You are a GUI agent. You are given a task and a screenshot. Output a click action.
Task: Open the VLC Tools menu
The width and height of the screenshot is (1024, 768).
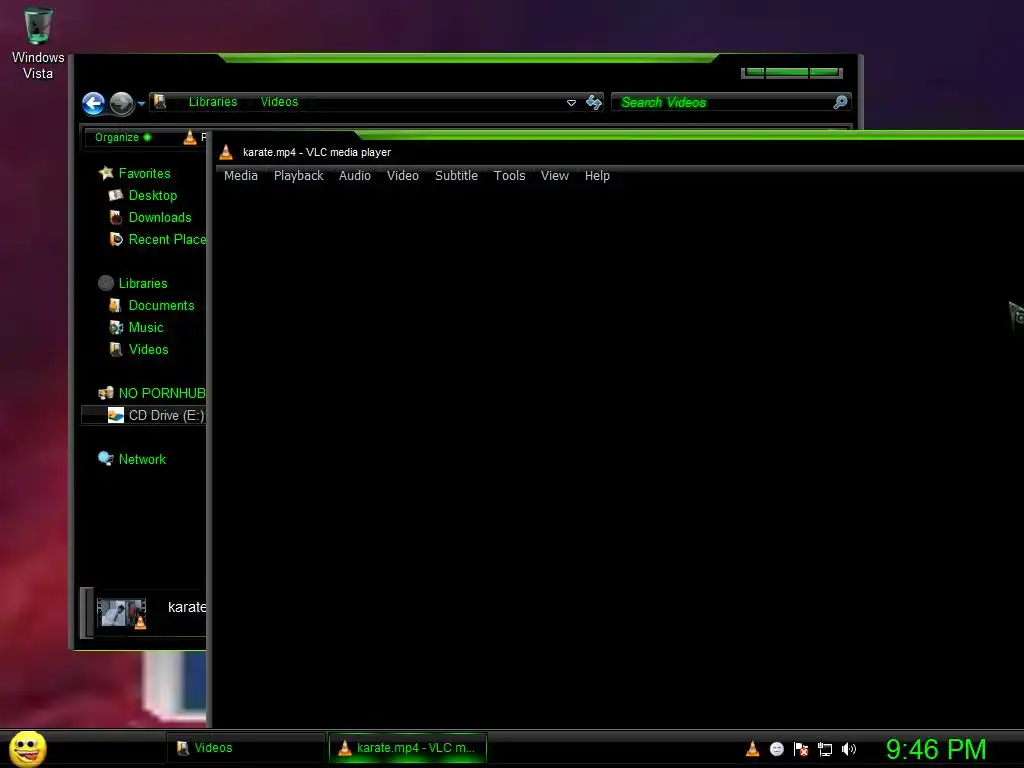509,176
